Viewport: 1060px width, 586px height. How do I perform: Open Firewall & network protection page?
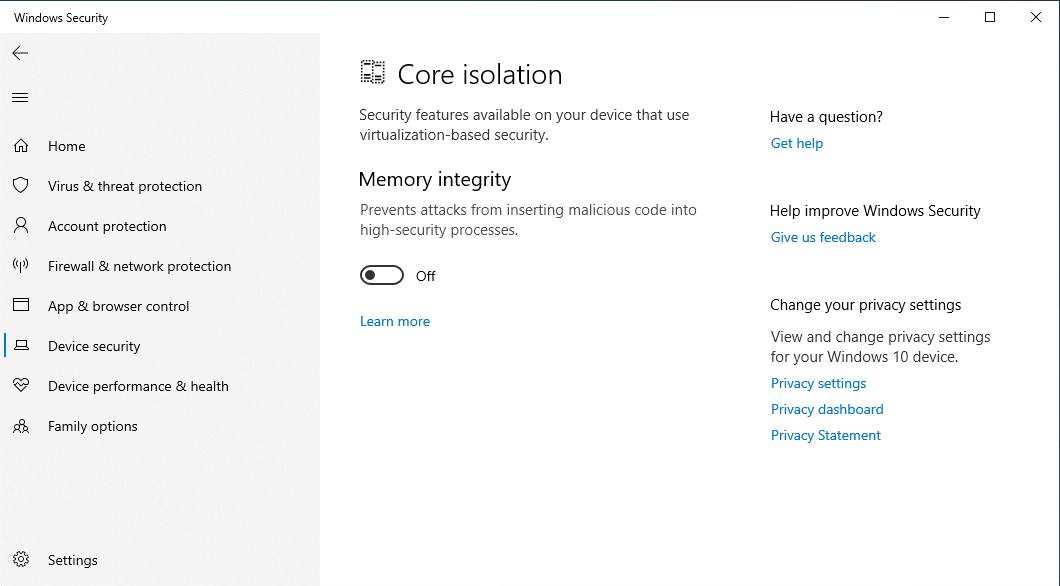pos(139,266)
